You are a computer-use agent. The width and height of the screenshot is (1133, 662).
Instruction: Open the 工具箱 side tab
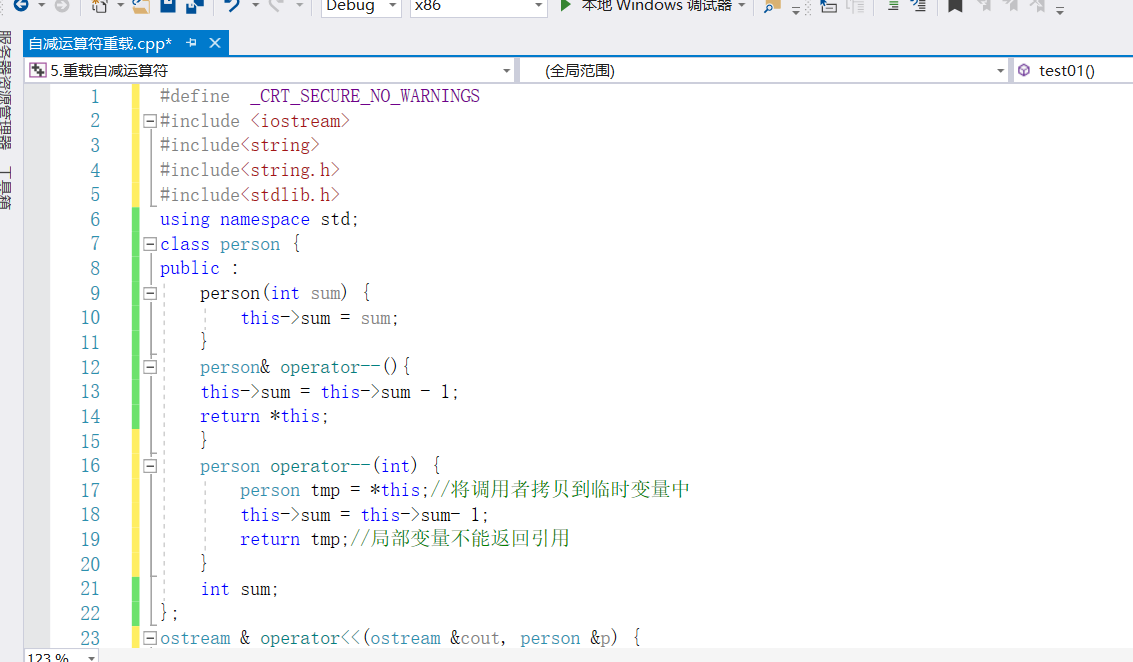tap(7, 188)
